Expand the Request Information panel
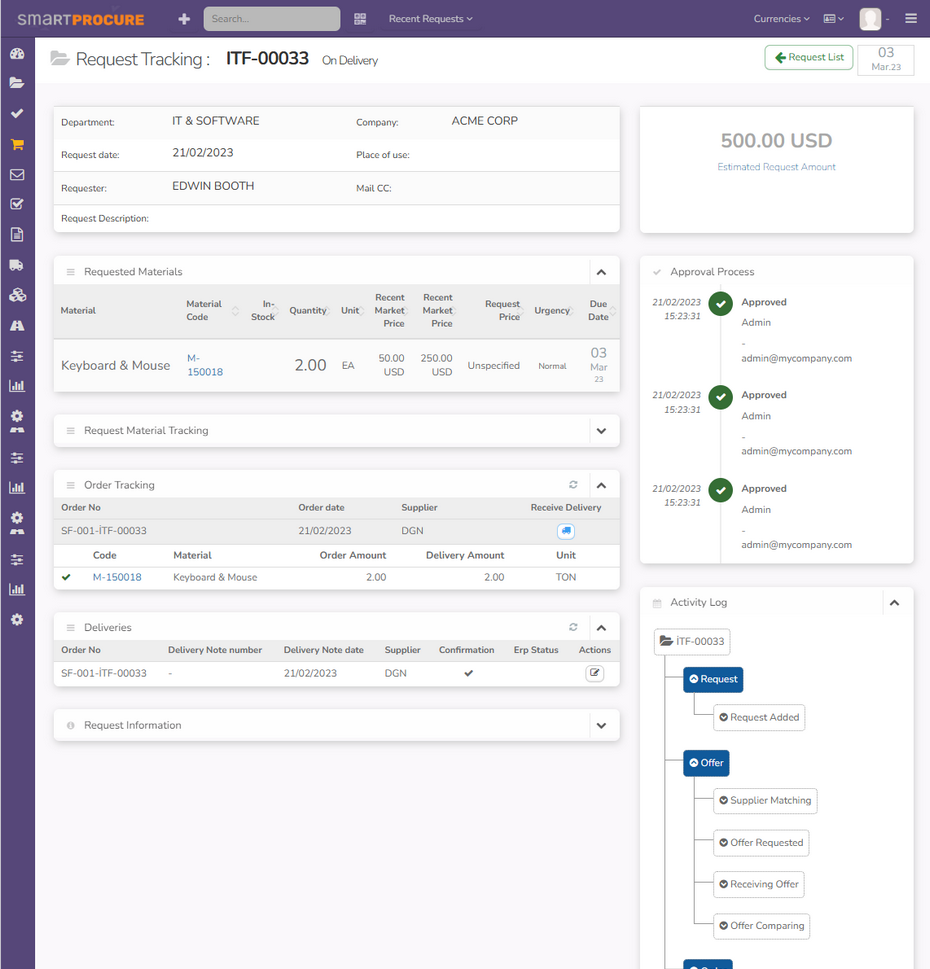 click(x=601, y=726)
